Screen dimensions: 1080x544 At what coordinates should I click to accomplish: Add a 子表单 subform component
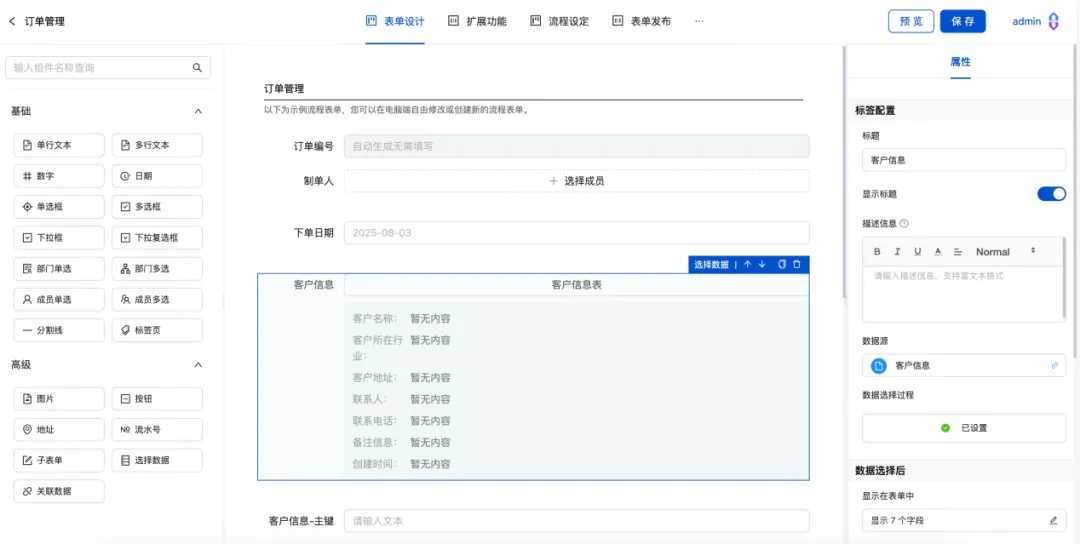[x=59, y=461]
